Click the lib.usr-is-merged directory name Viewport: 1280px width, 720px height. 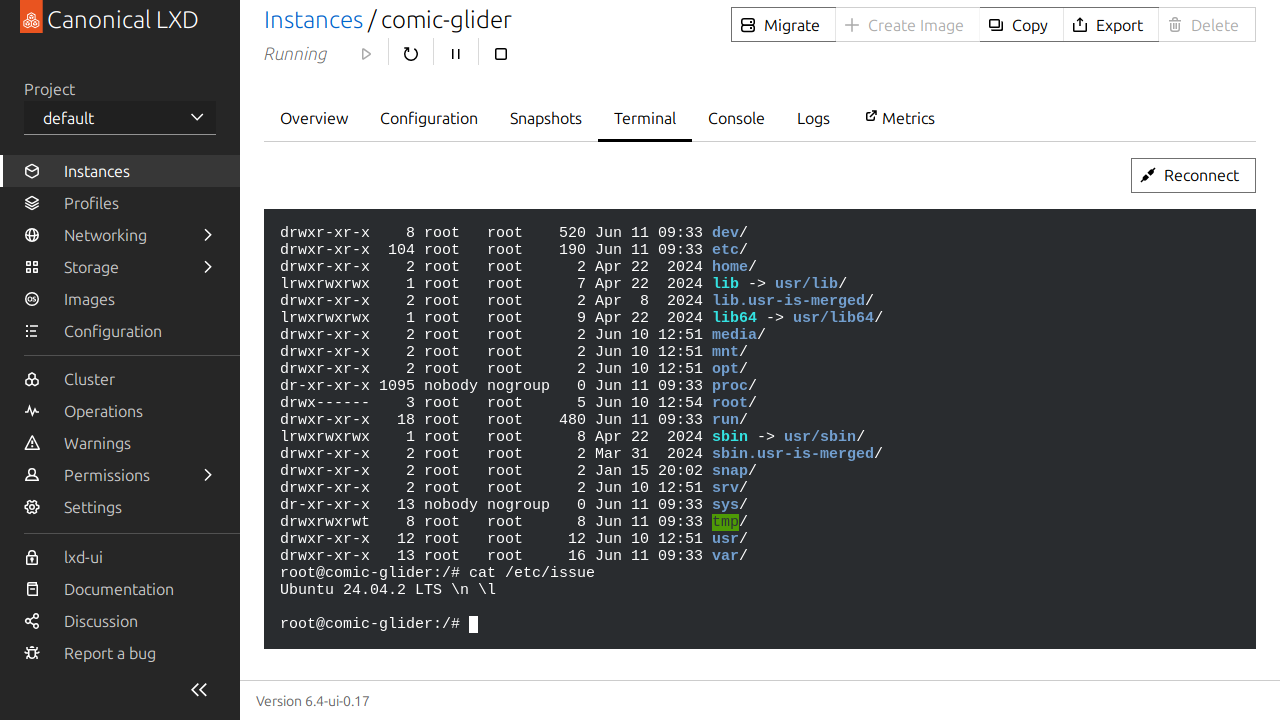pyautogui.click(x=788, y=300)
